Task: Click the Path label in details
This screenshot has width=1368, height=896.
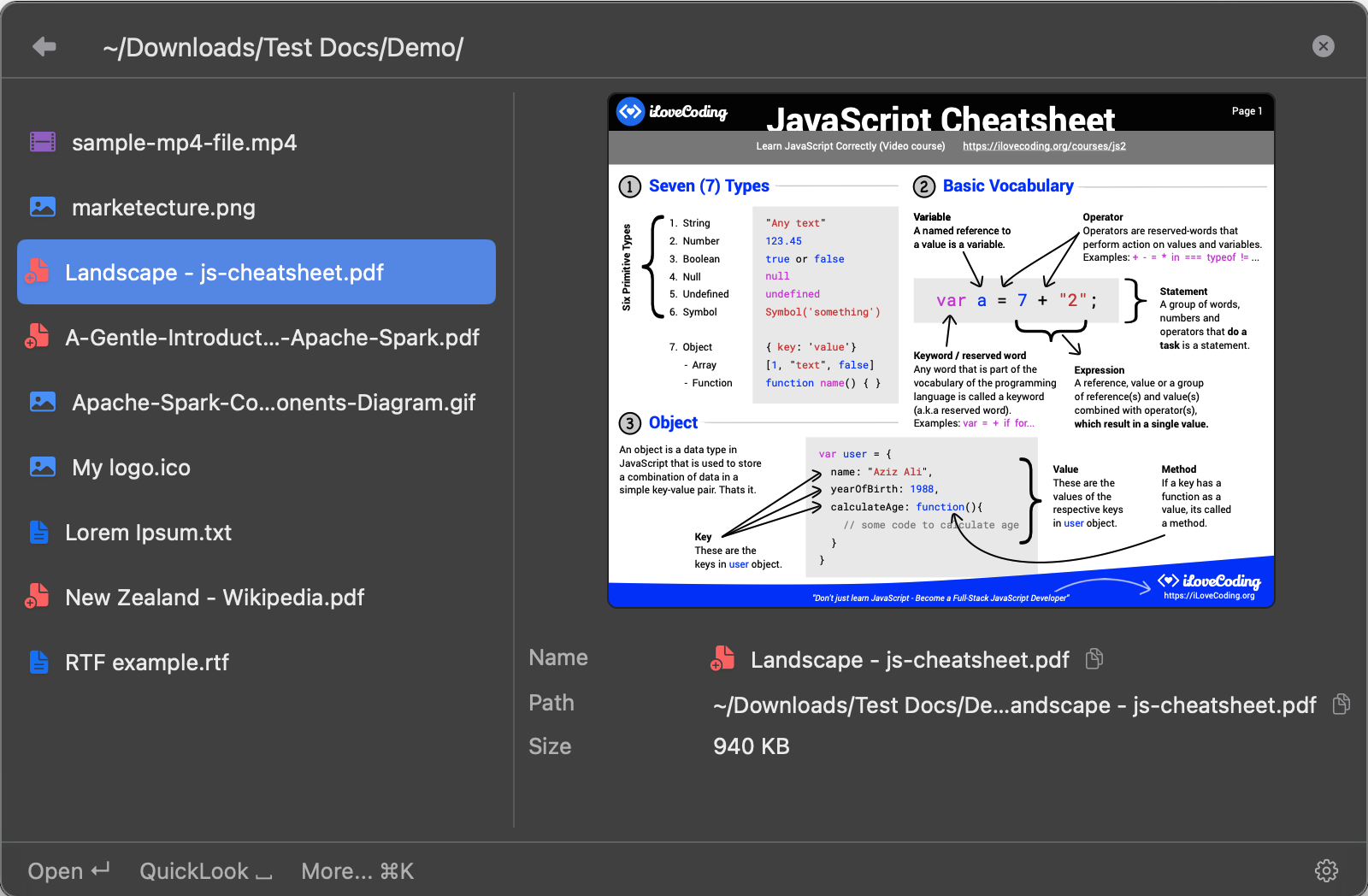Action: 551,703
